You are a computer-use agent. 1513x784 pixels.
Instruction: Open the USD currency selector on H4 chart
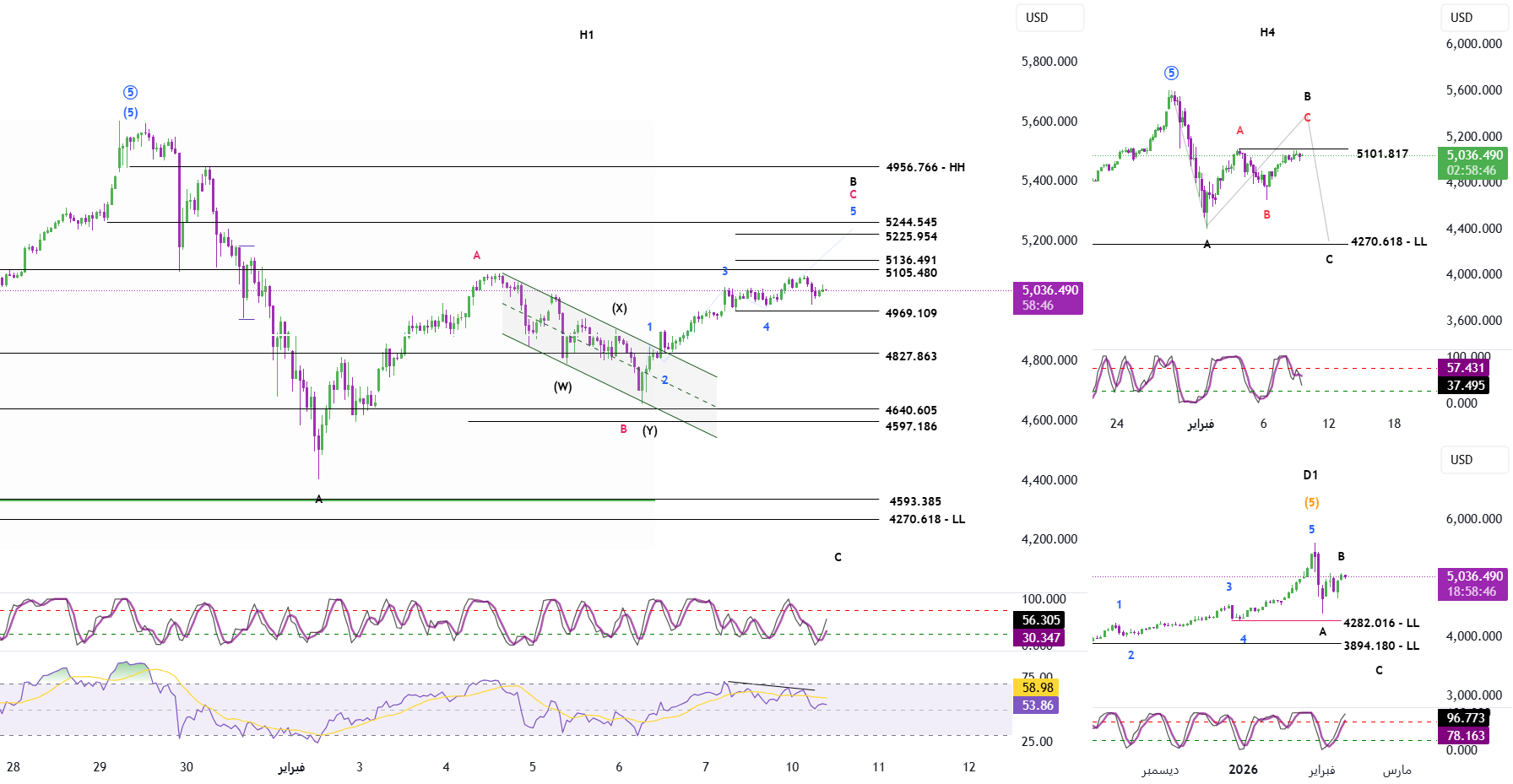click(1472, 18)
